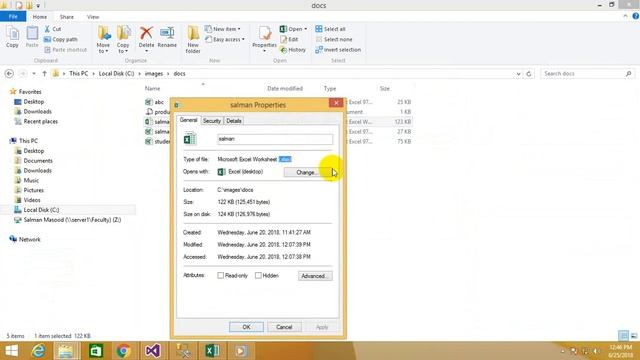Create a New folder from ribbon
This screenshot has height=360, width=640.
193,40
